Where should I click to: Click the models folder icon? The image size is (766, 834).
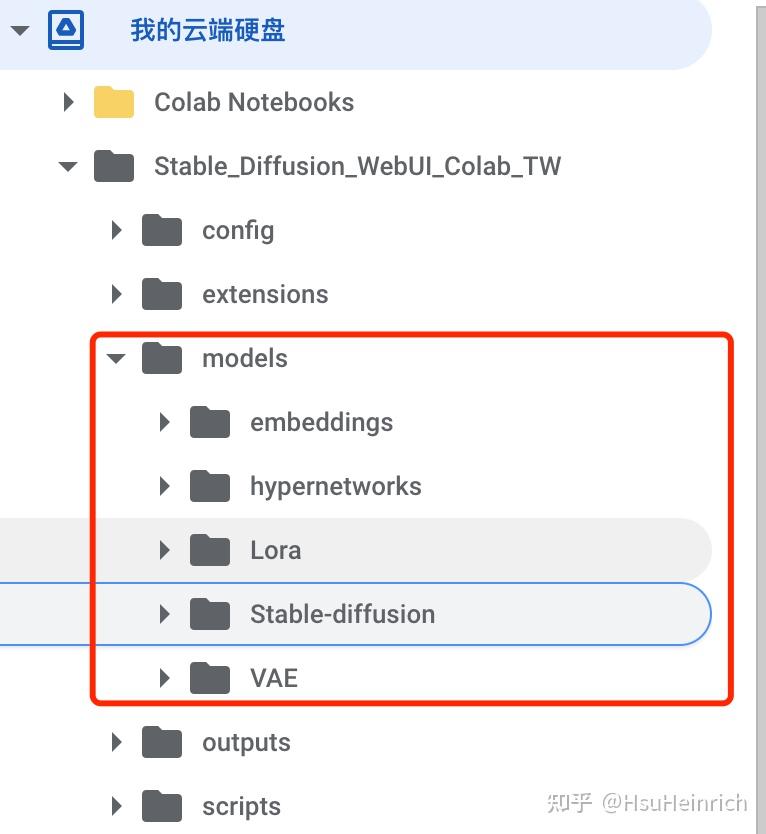tap(162, 358)
